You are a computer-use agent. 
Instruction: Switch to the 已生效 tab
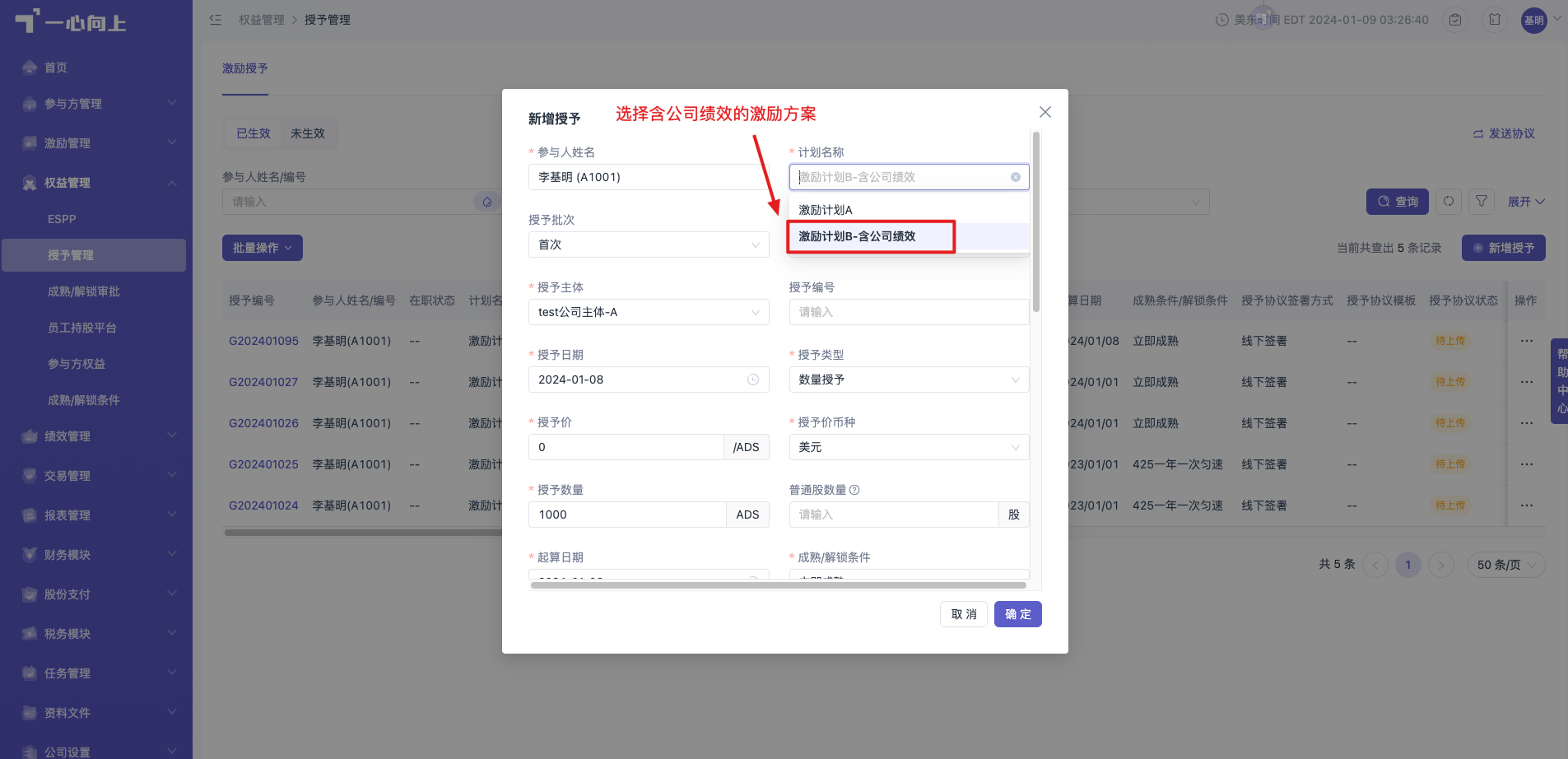point(254,133)
